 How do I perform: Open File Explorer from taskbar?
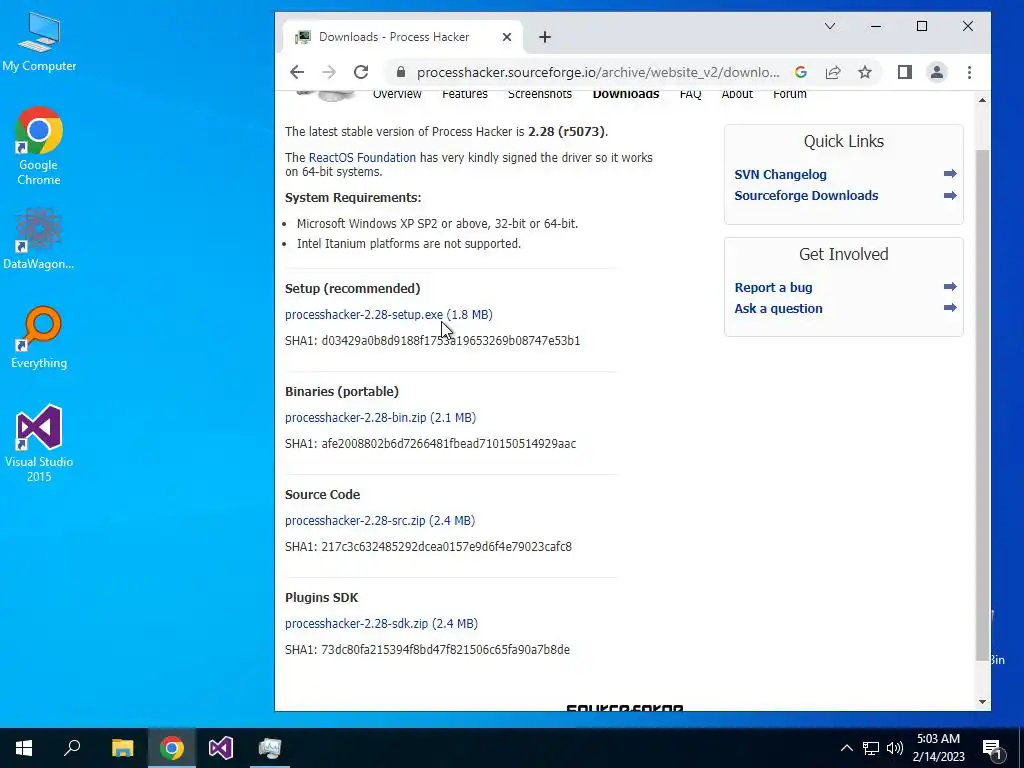click(122, 748)
